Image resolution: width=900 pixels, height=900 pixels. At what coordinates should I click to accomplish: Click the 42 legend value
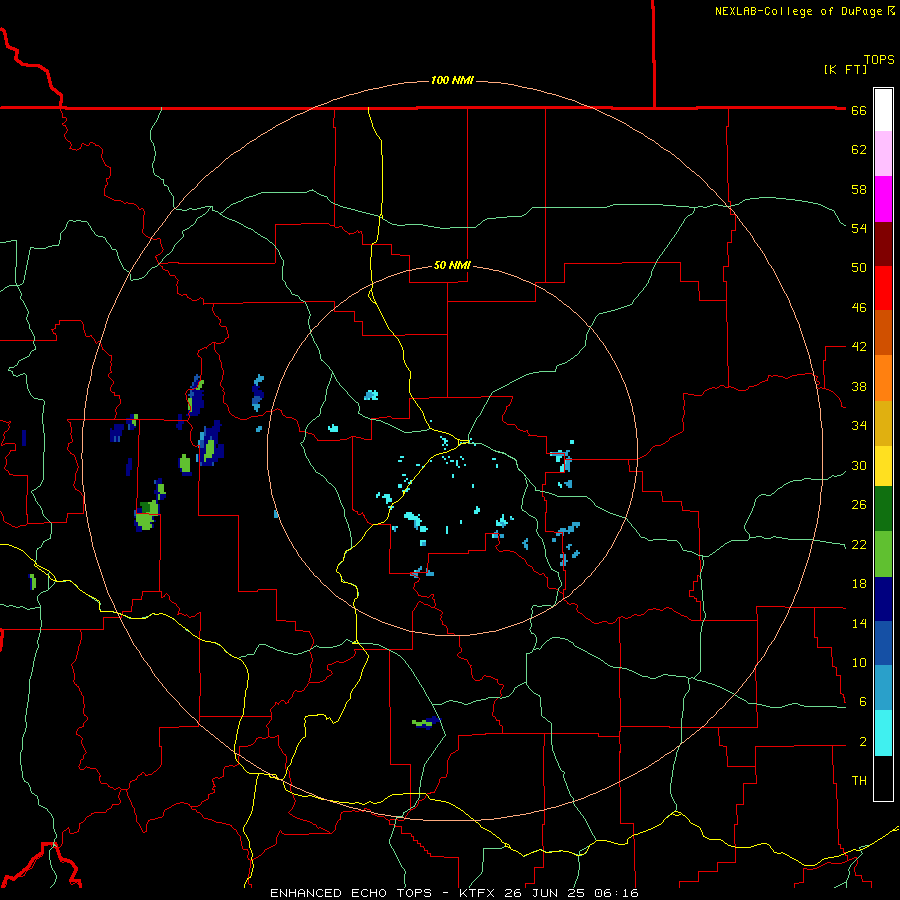859,347
